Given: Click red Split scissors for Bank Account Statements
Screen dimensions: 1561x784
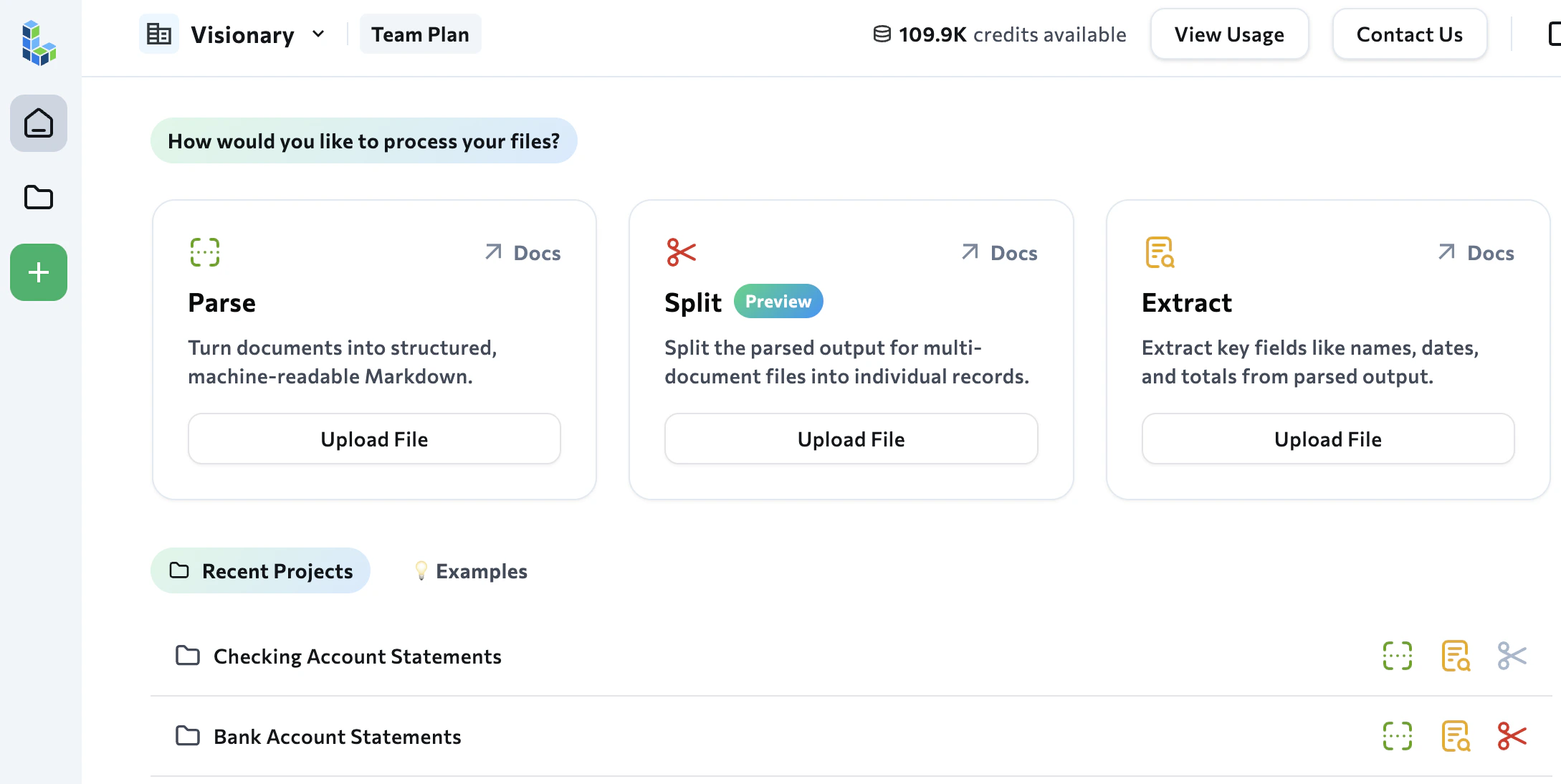Looking at the screenshot, I should (1512, 736).
